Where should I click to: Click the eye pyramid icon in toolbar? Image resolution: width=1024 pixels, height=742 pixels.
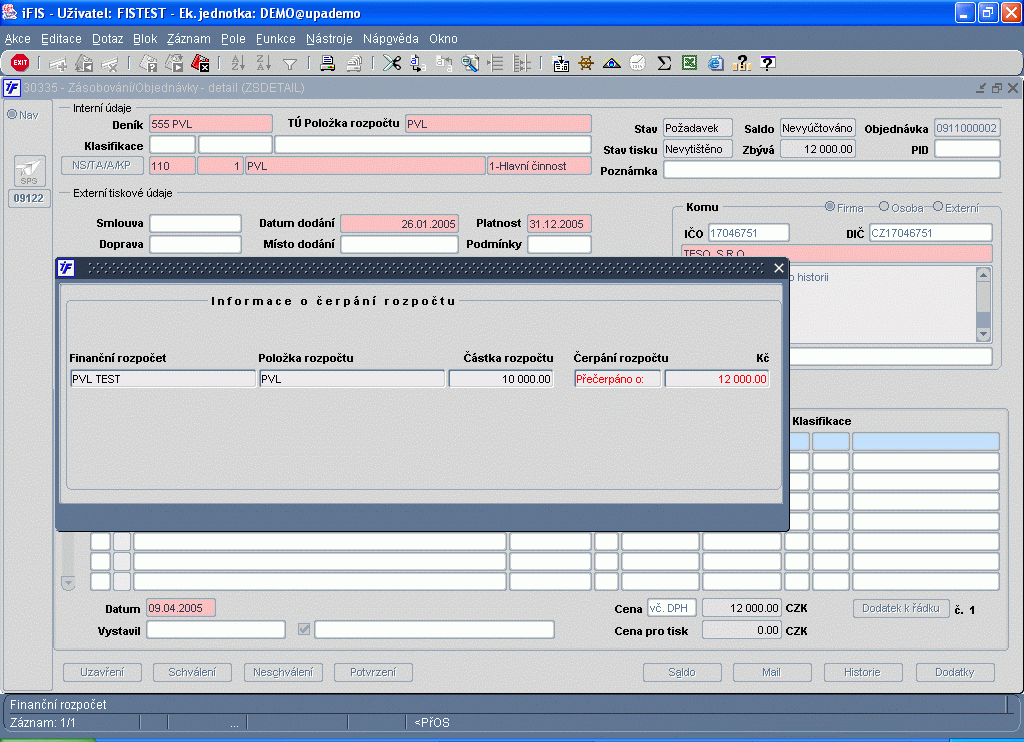click(612, 63)
